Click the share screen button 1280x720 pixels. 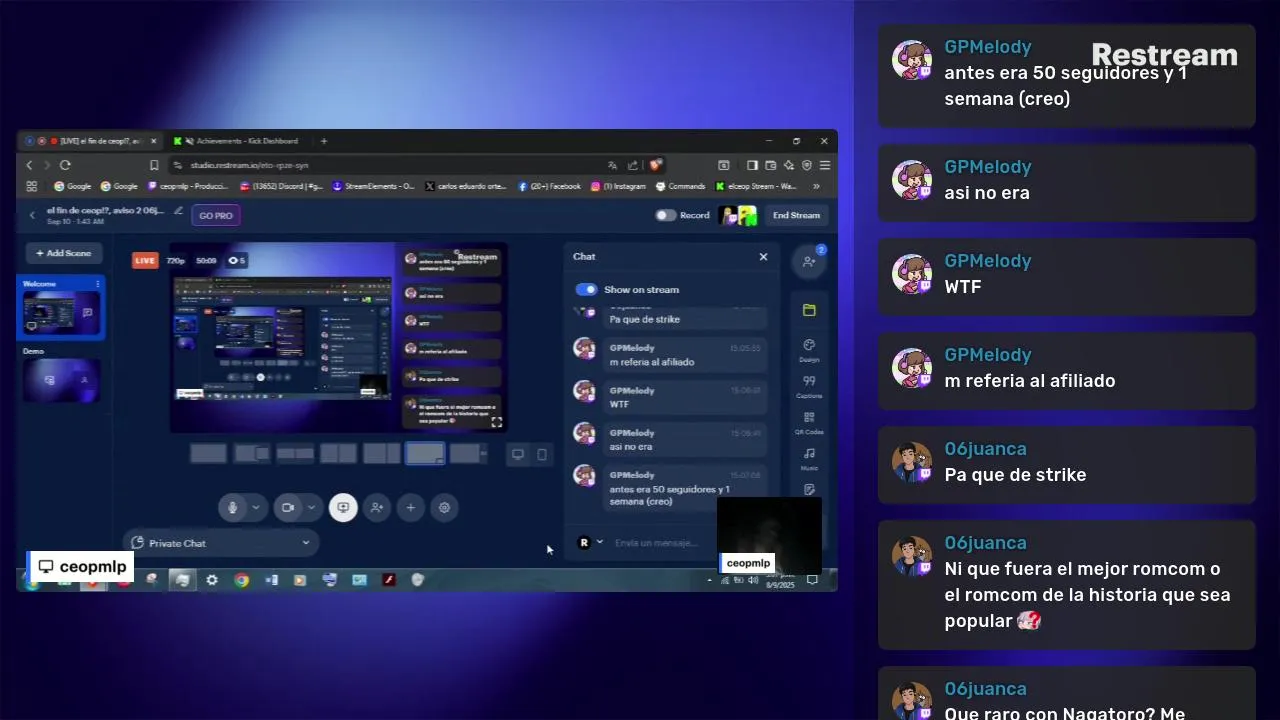343,508
